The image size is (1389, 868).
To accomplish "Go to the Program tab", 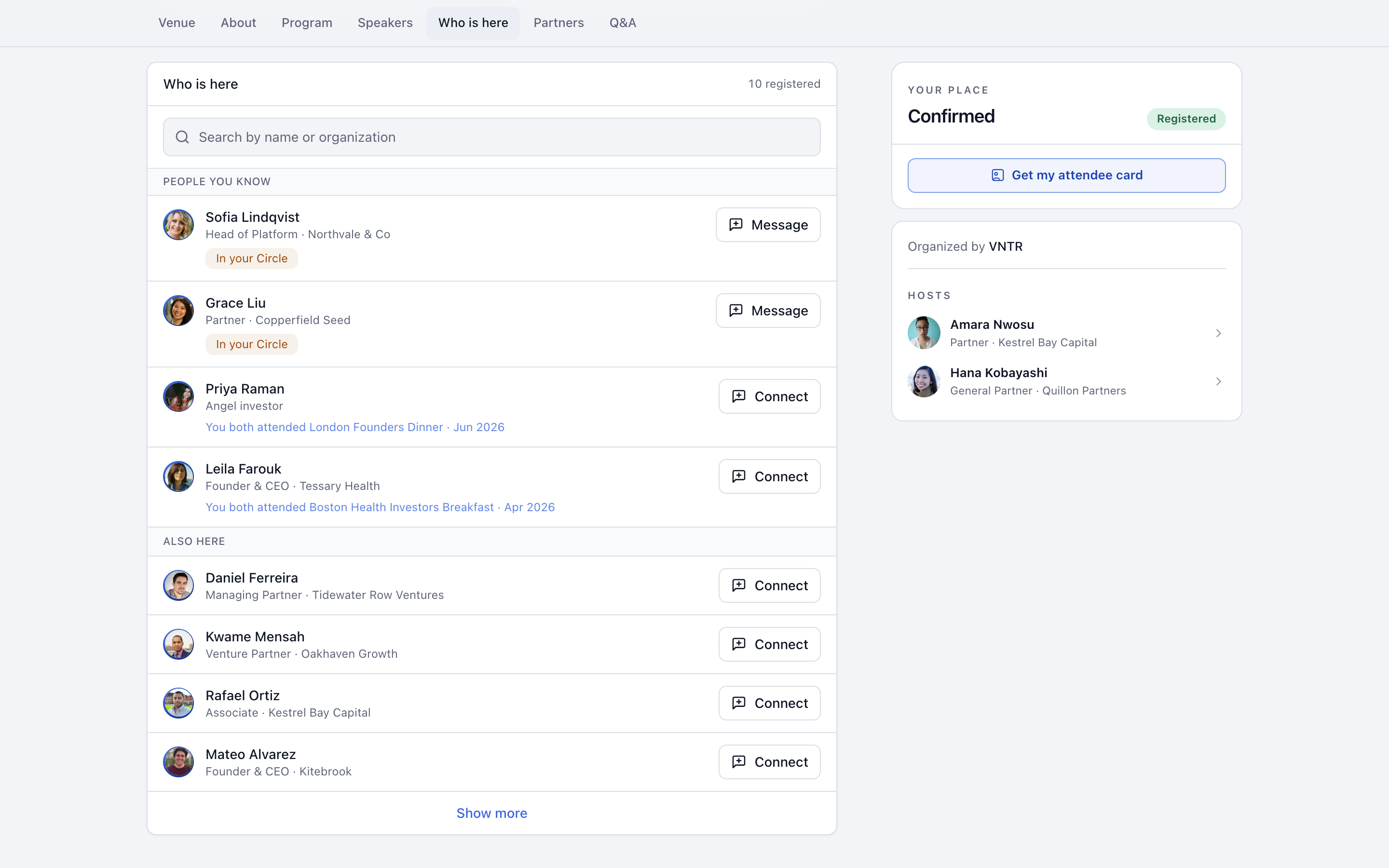I will point(307,23).
